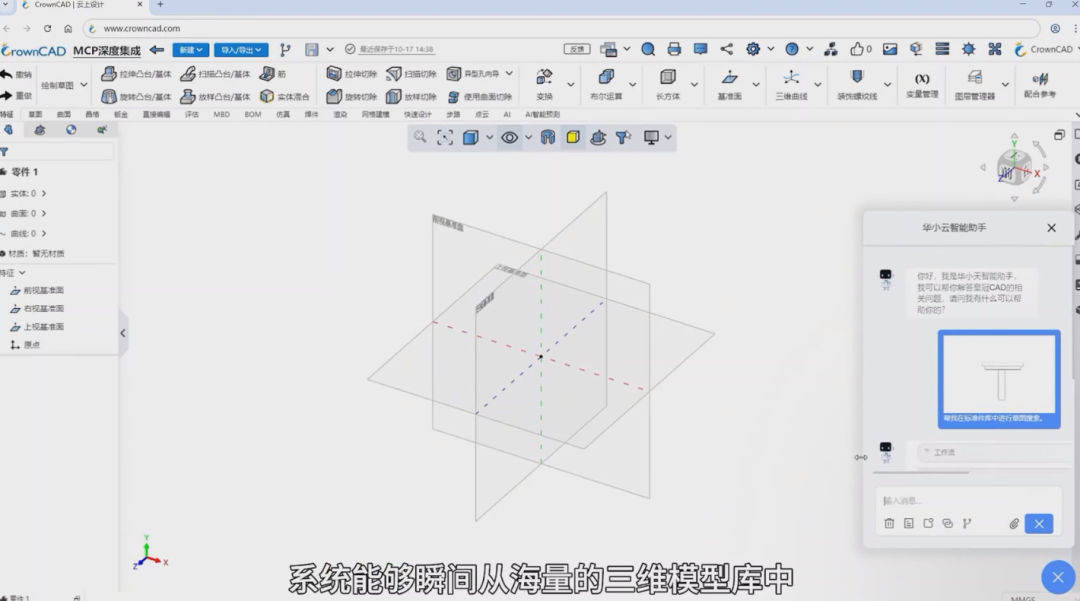
Task: Open 变量管理 variable manager
Action: (922, 85)
